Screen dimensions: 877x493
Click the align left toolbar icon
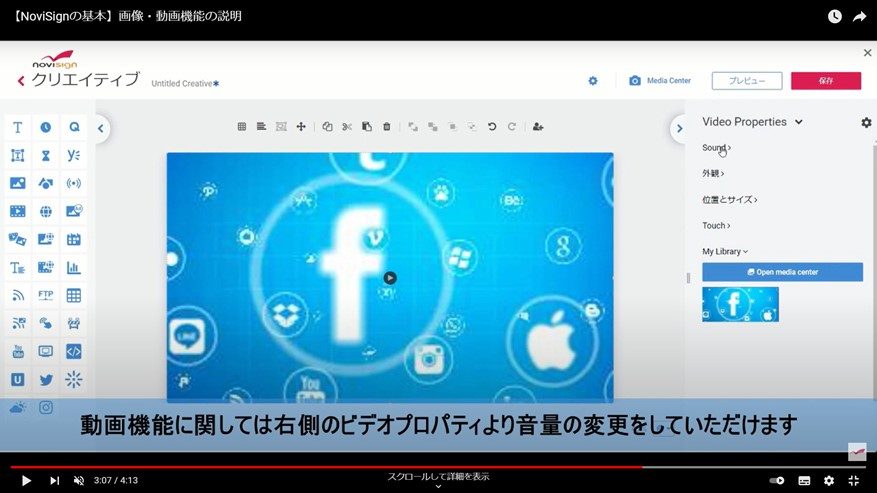coord(261,127)
